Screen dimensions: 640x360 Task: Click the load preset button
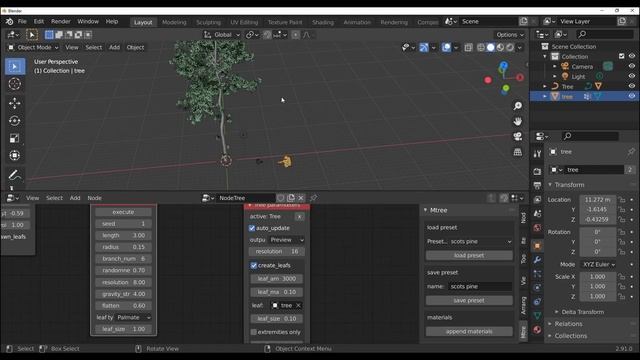click(469, 256)
